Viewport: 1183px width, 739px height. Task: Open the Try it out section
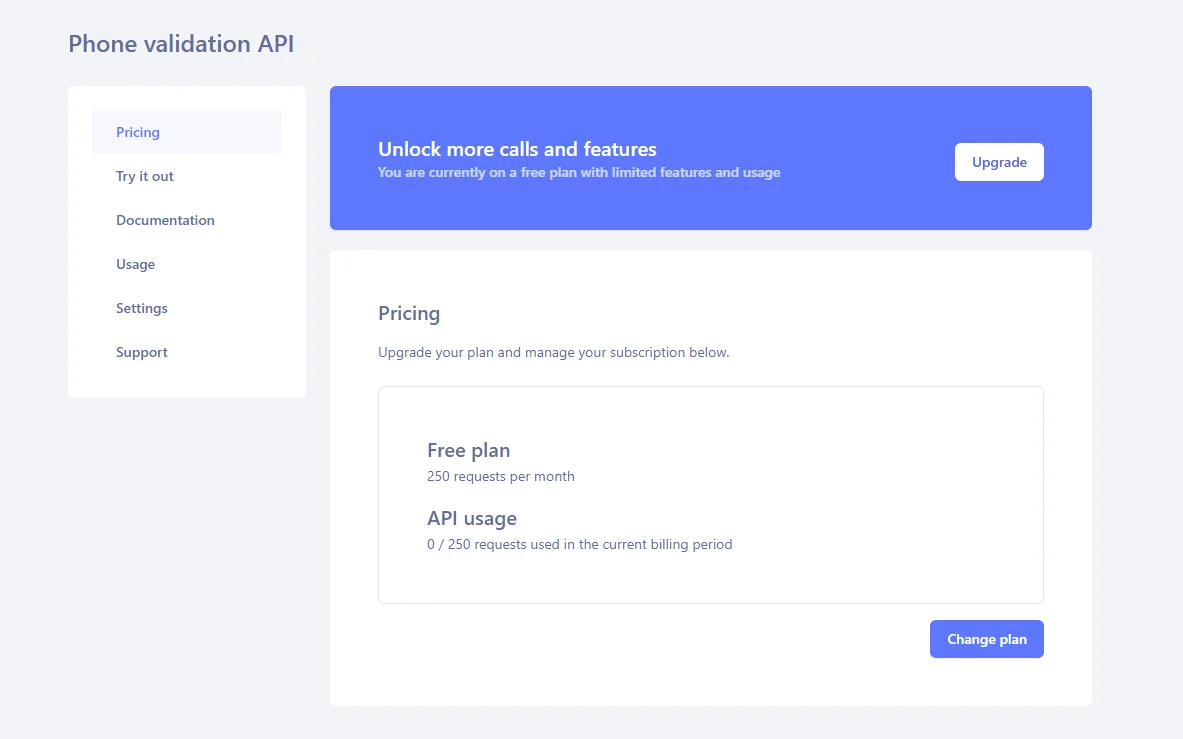click(144, 176)
